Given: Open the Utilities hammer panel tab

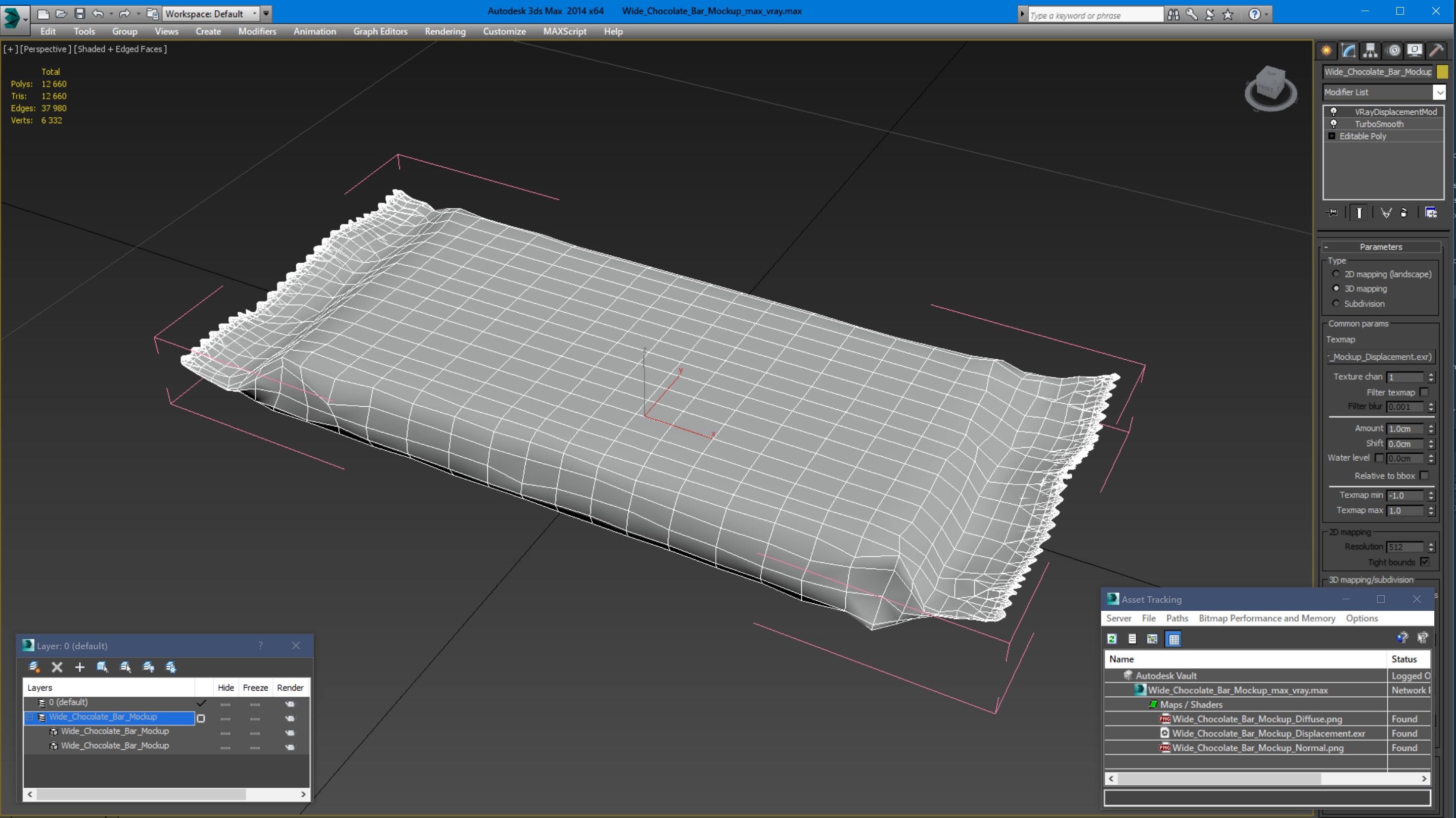Looking at the screenshot, I should pyautogui.click(x=1436, y=51).
